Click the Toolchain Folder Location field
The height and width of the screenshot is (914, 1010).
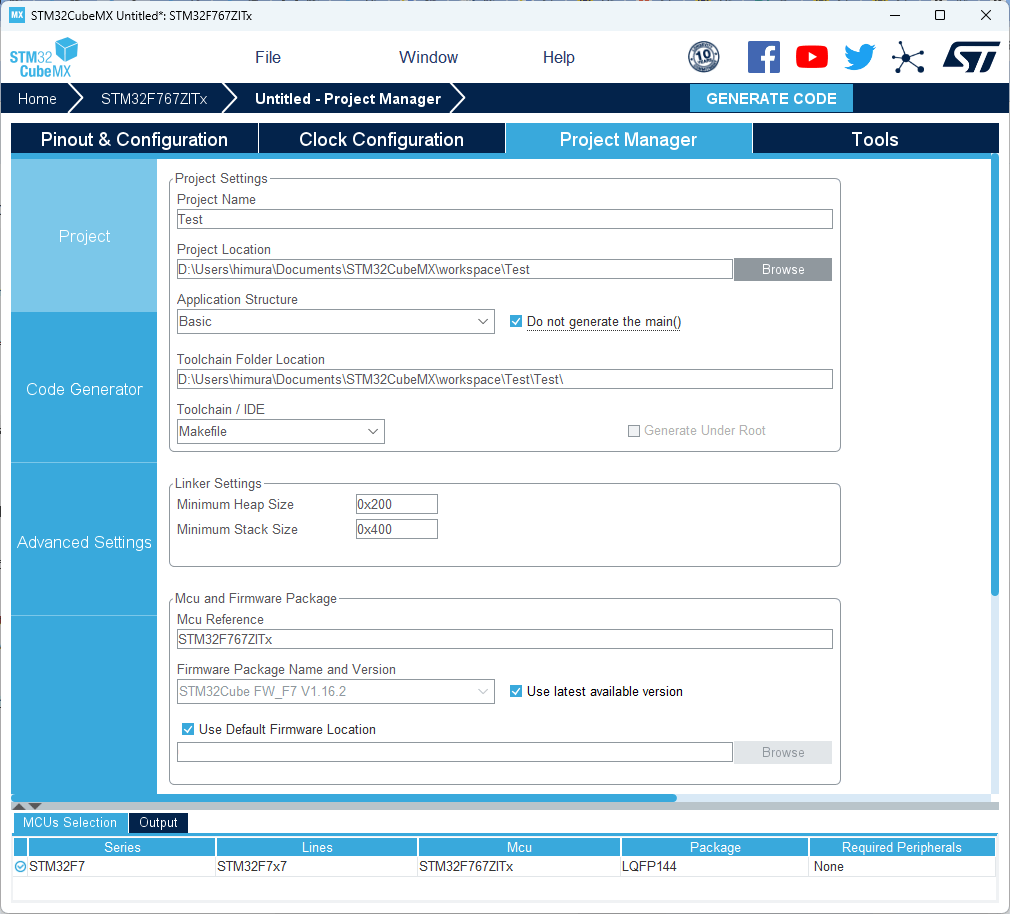(x=504, y=379)
